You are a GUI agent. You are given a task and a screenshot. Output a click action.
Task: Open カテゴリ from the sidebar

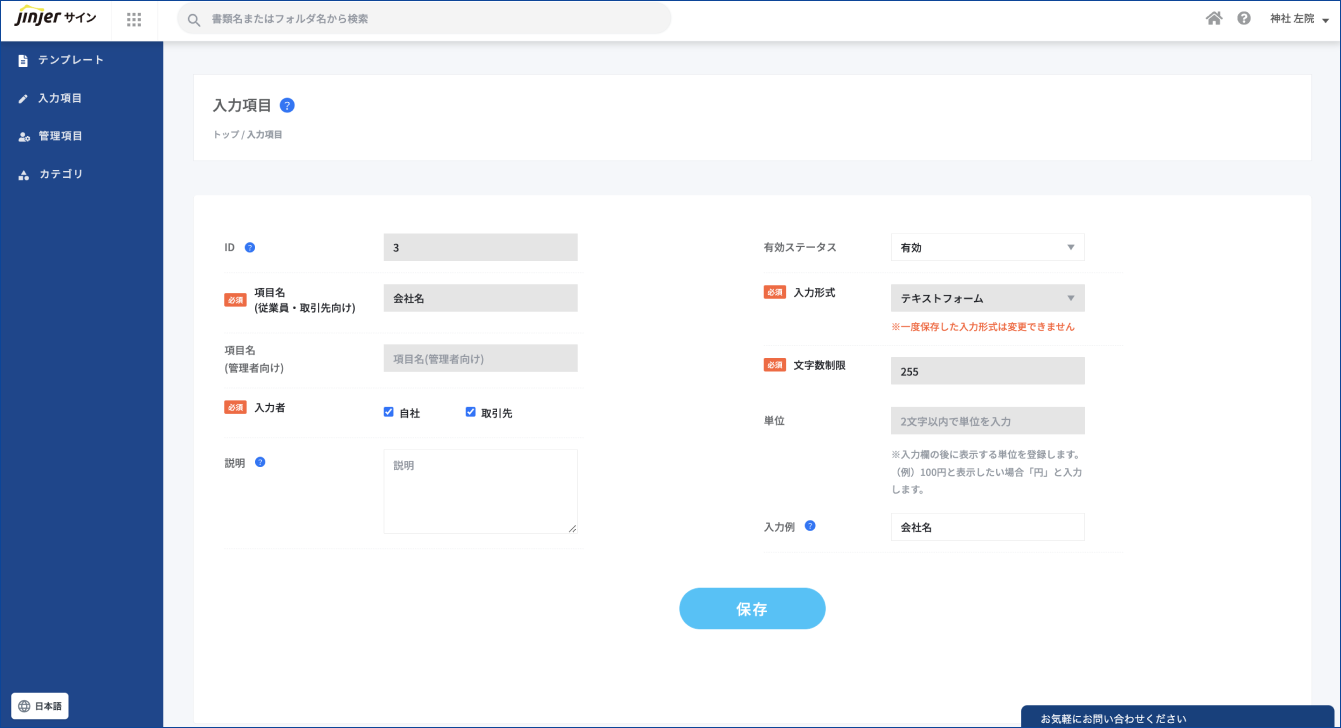(60, 174)
